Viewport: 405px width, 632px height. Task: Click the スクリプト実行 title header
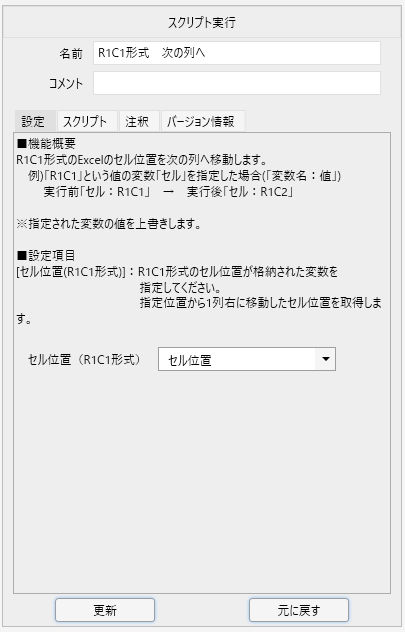coord(202,22)
